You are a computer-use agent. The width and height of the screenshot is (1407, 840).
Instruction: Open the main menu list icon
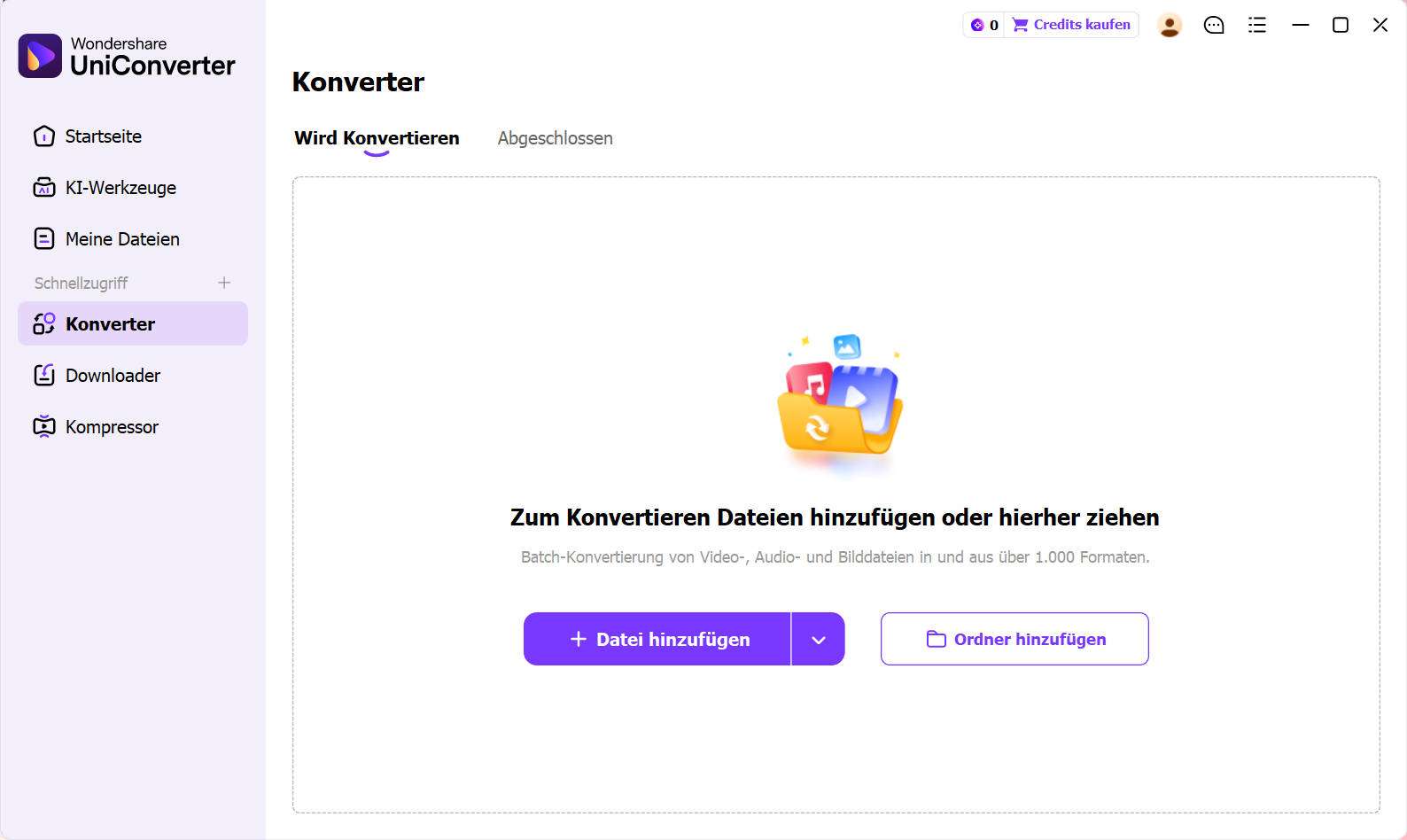coord(1257,25)
